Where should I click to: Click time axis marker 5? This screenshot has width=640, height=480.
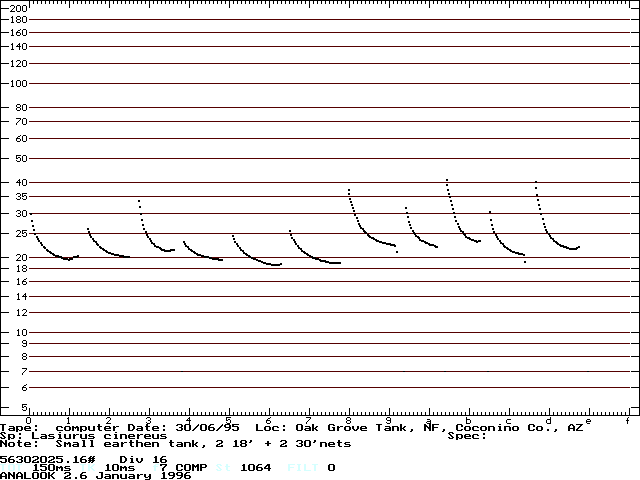228,420
